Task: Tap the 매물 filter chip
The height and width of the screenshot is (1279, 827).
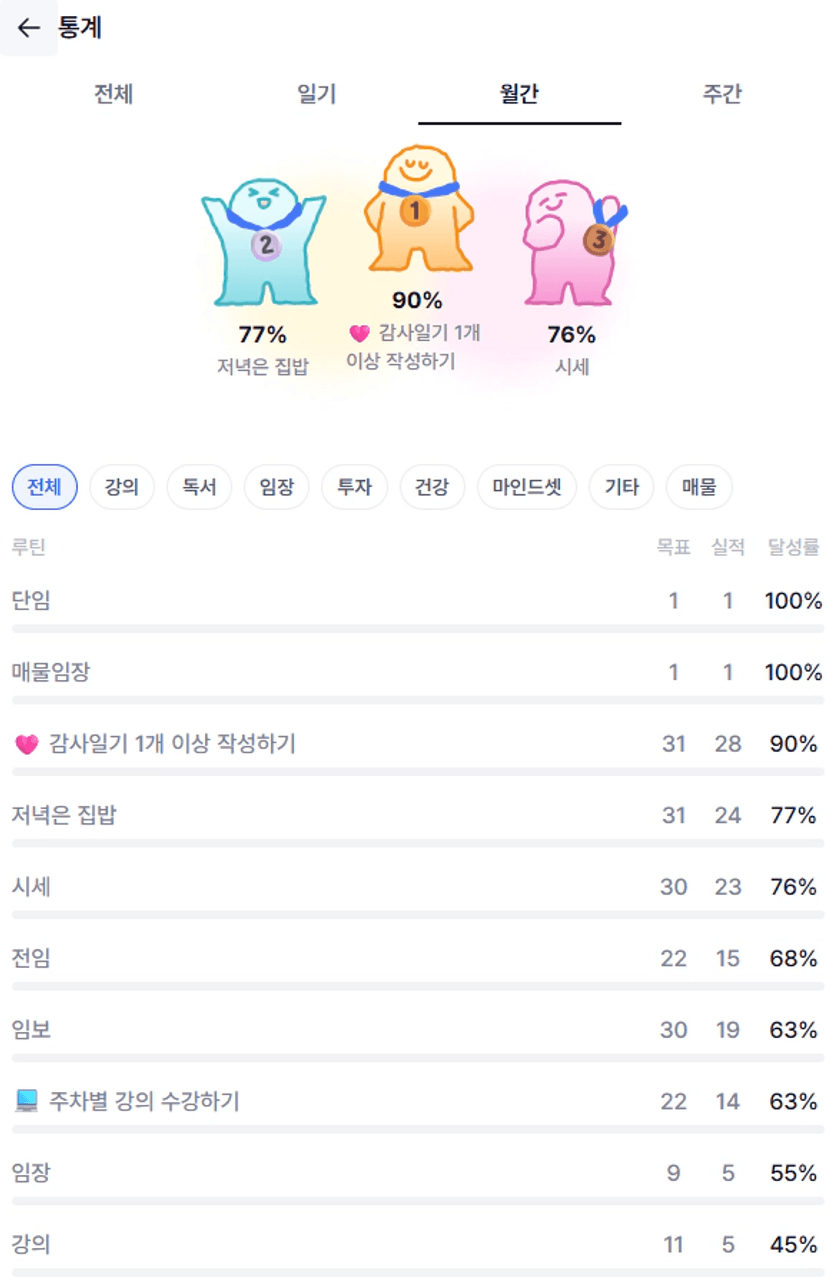Action: (x=699, y=488)
